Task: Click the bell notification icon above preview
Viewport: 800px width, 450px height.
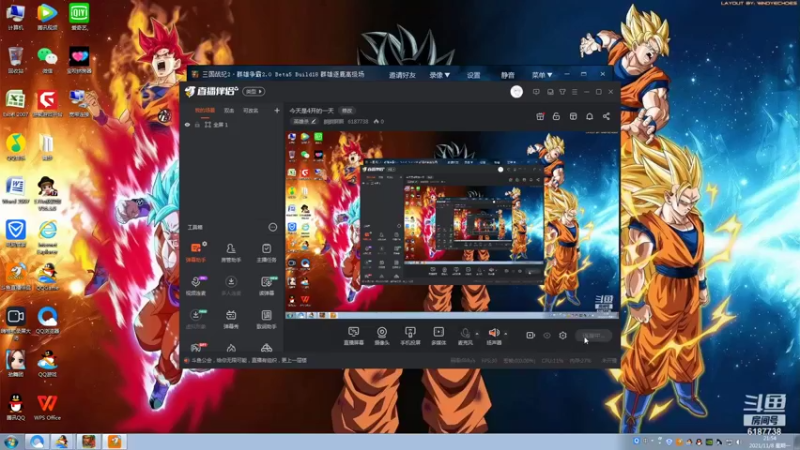Action: (589, 116)
